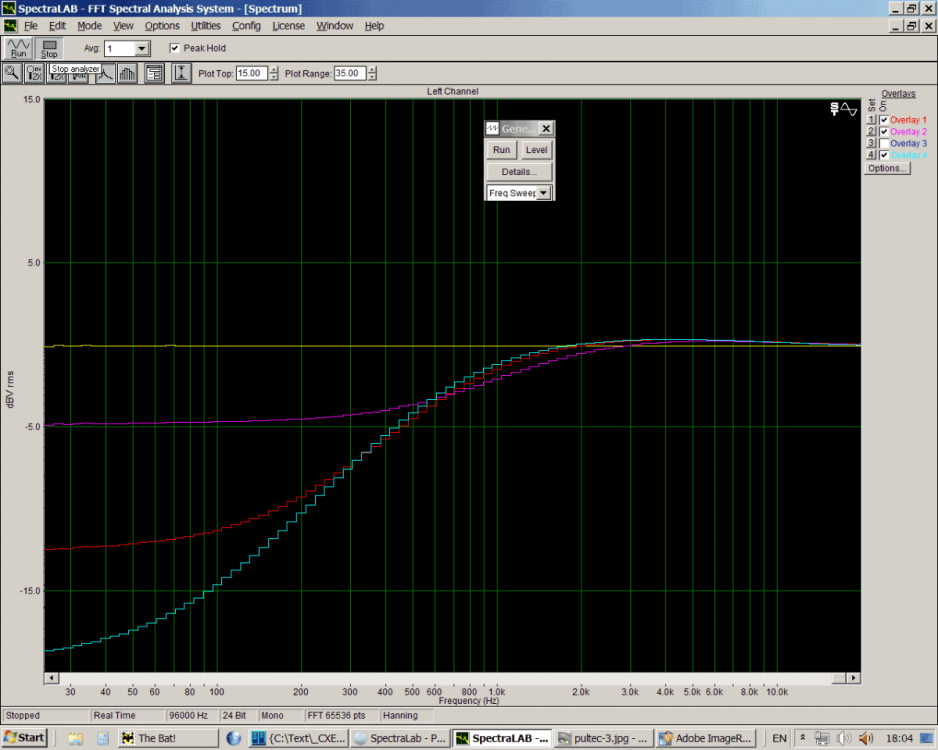Click the Run analyzer toolbar icon
This screenshot has height=750, width=938.
click(18, 47)
